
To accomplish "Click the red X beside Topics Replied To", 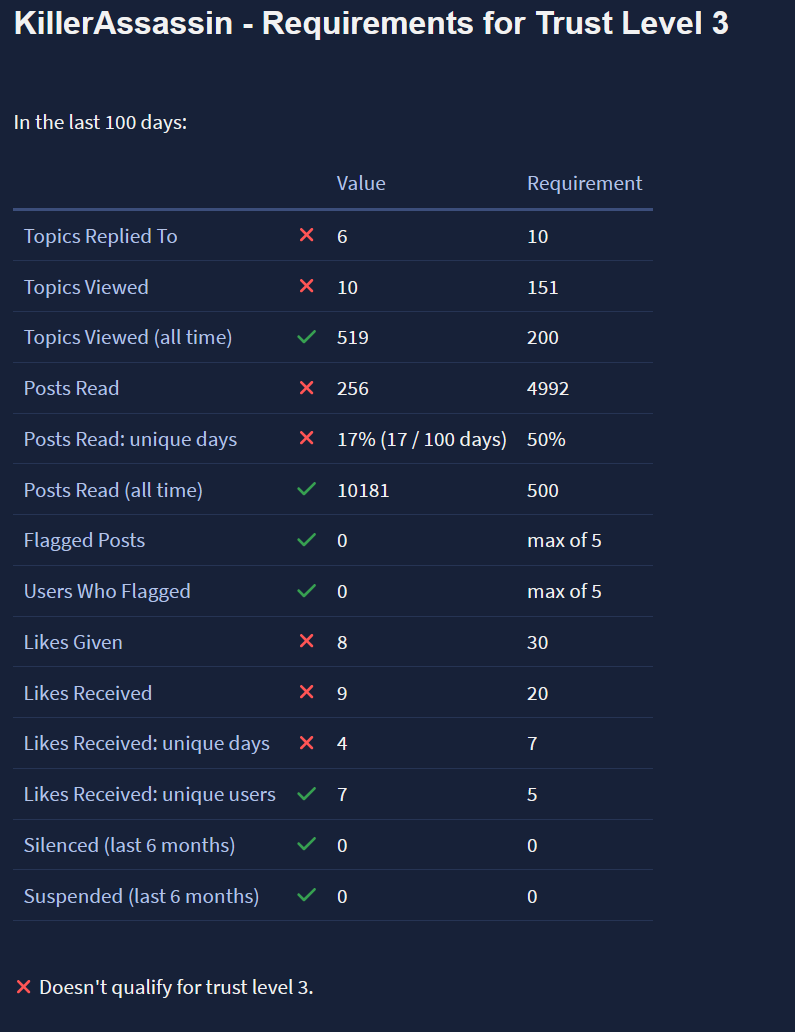I will 307,236.
